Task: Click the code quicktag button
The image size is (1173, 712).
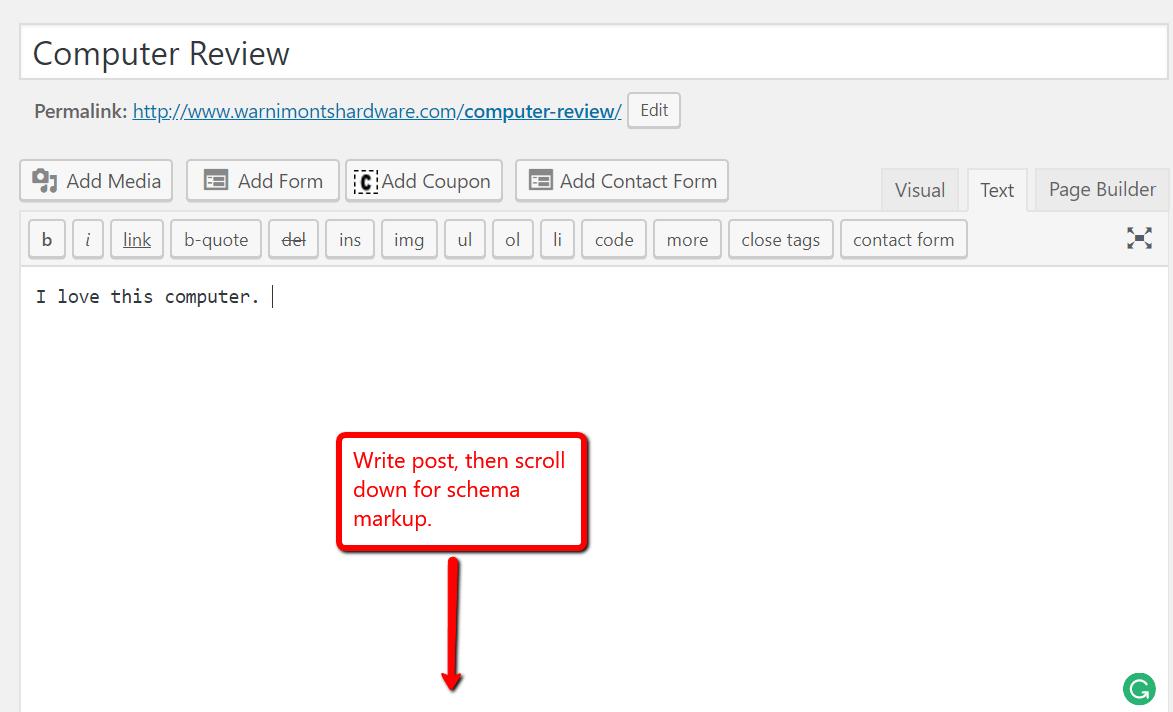Action: [614, 239]
